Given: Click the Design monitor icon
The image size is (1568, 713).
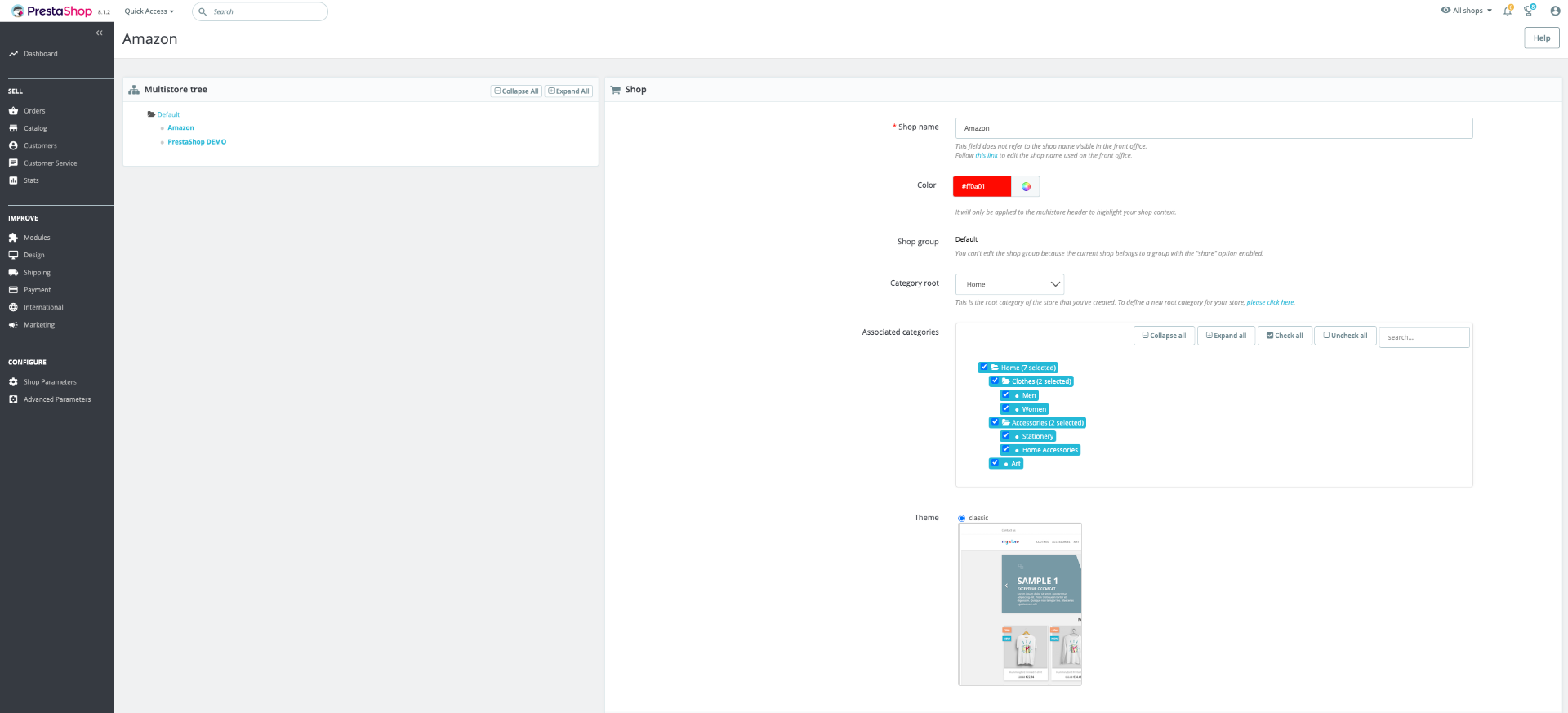Looking at the screenshot, I should click(13, 255).
